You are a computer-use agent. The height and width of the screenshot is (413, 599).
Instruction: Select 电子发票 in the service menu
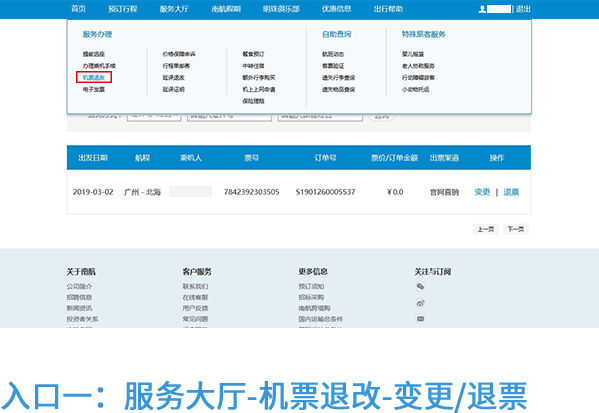94,89
